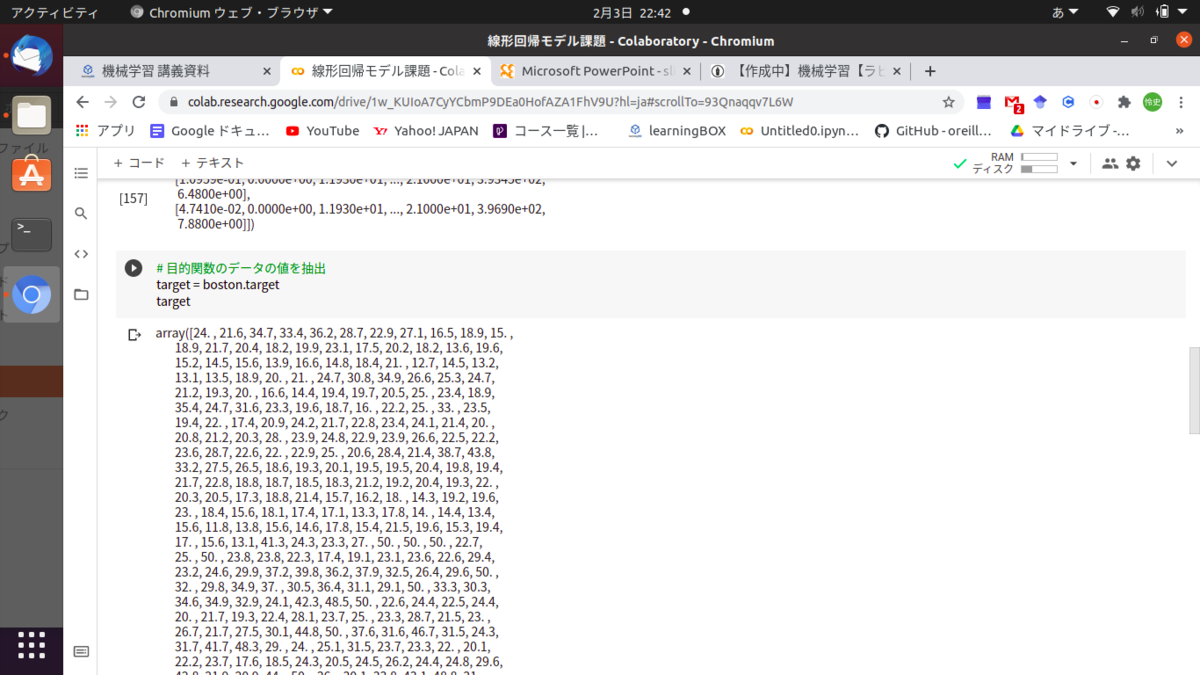Go back to the previous page
Viewport: 1200px width, 675px height.
click(x=82, y=102)
